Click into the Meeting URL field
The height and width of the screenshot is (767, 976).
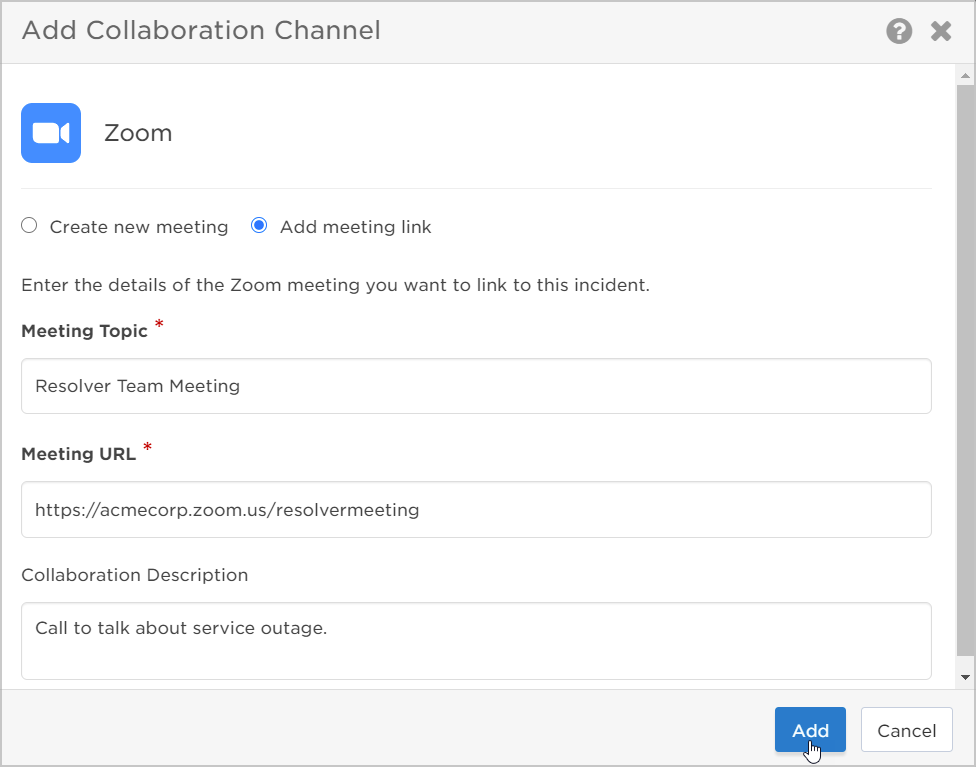[x=476, y=509]
